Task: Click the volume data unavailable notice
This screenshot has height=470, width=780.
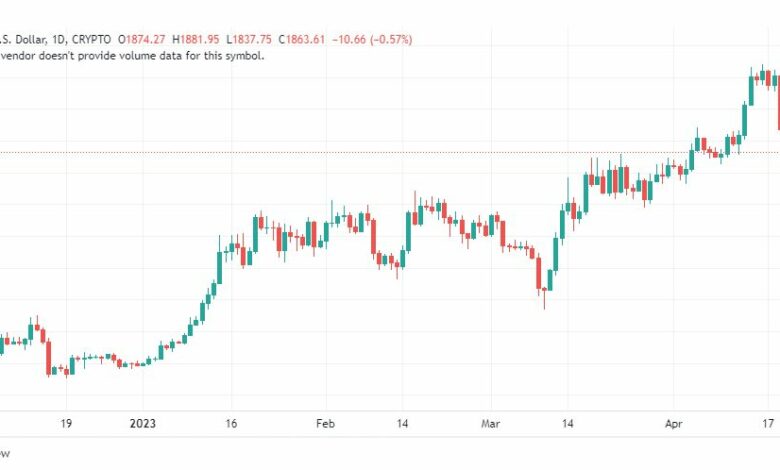Action: pos(132,56)
